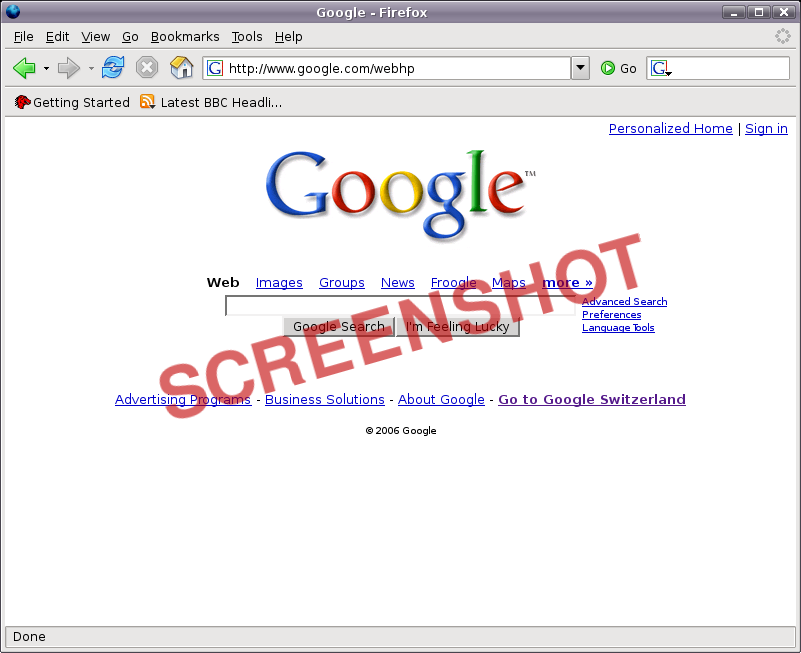
Task: Click the © 2006 Google copyright text
Action: (x=400, y=431)
